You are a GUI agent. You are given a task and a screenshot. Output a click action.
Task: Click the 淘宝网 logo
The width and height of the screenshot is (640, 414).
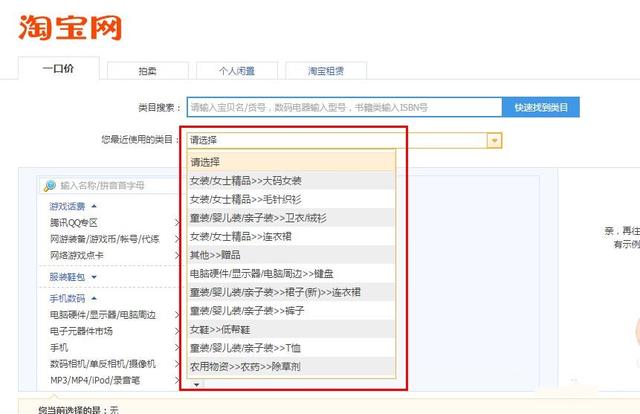(70, 27)
